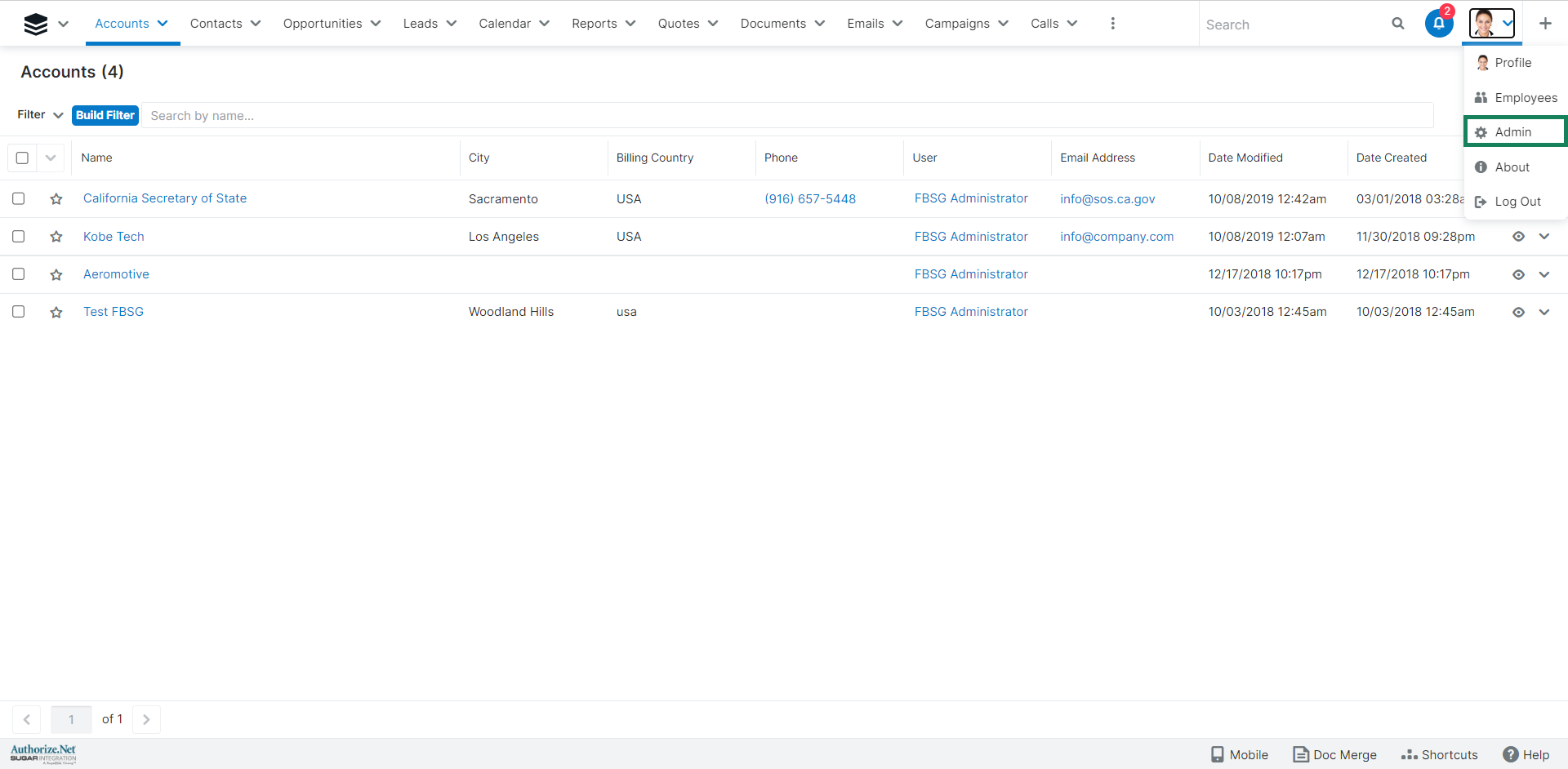Image resolution: width=1568 pixels, height=769 pixels.
Task: Click the notifications bell icon
Action: (x=1438, y=24)
